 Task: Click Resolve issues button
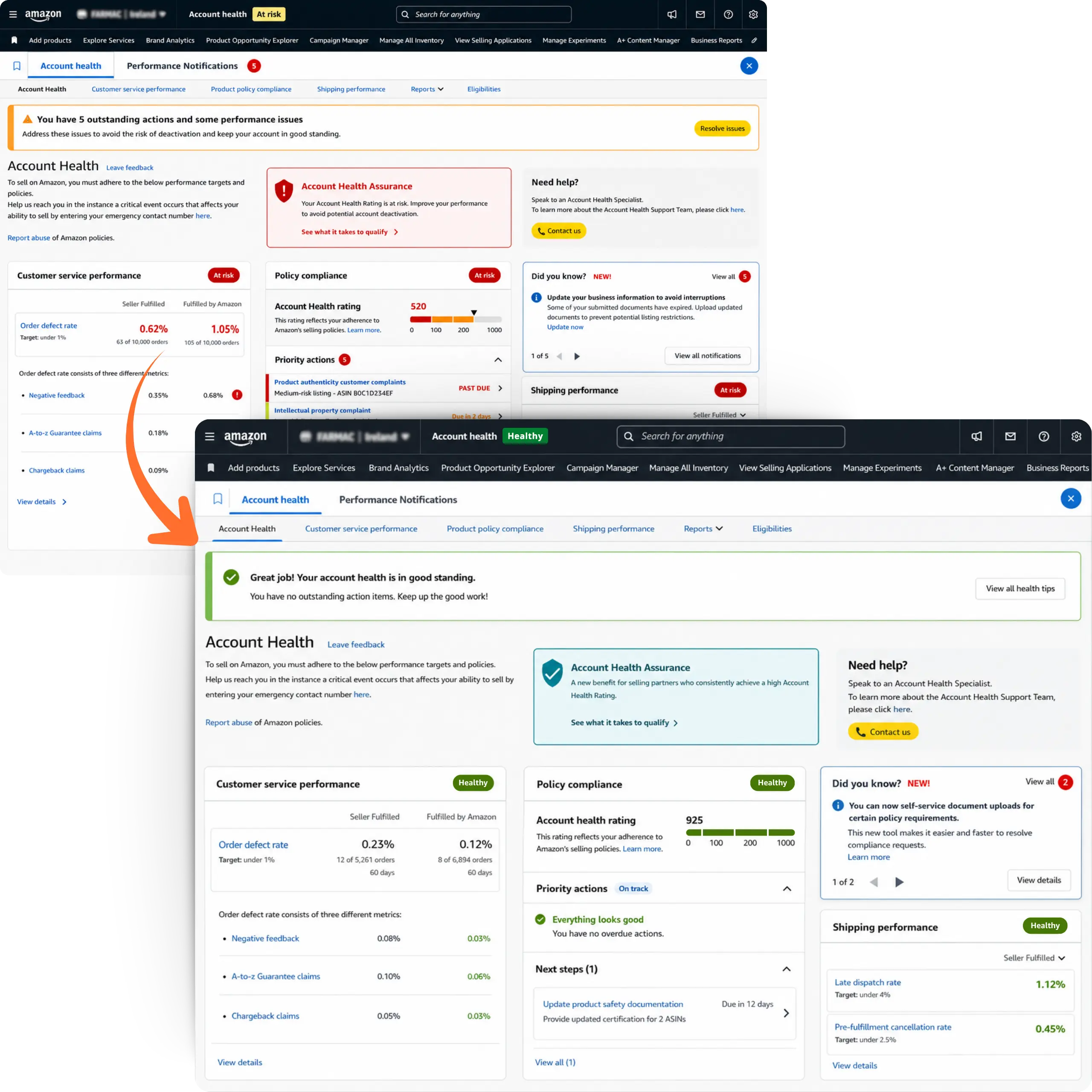[x=722, y=128]
